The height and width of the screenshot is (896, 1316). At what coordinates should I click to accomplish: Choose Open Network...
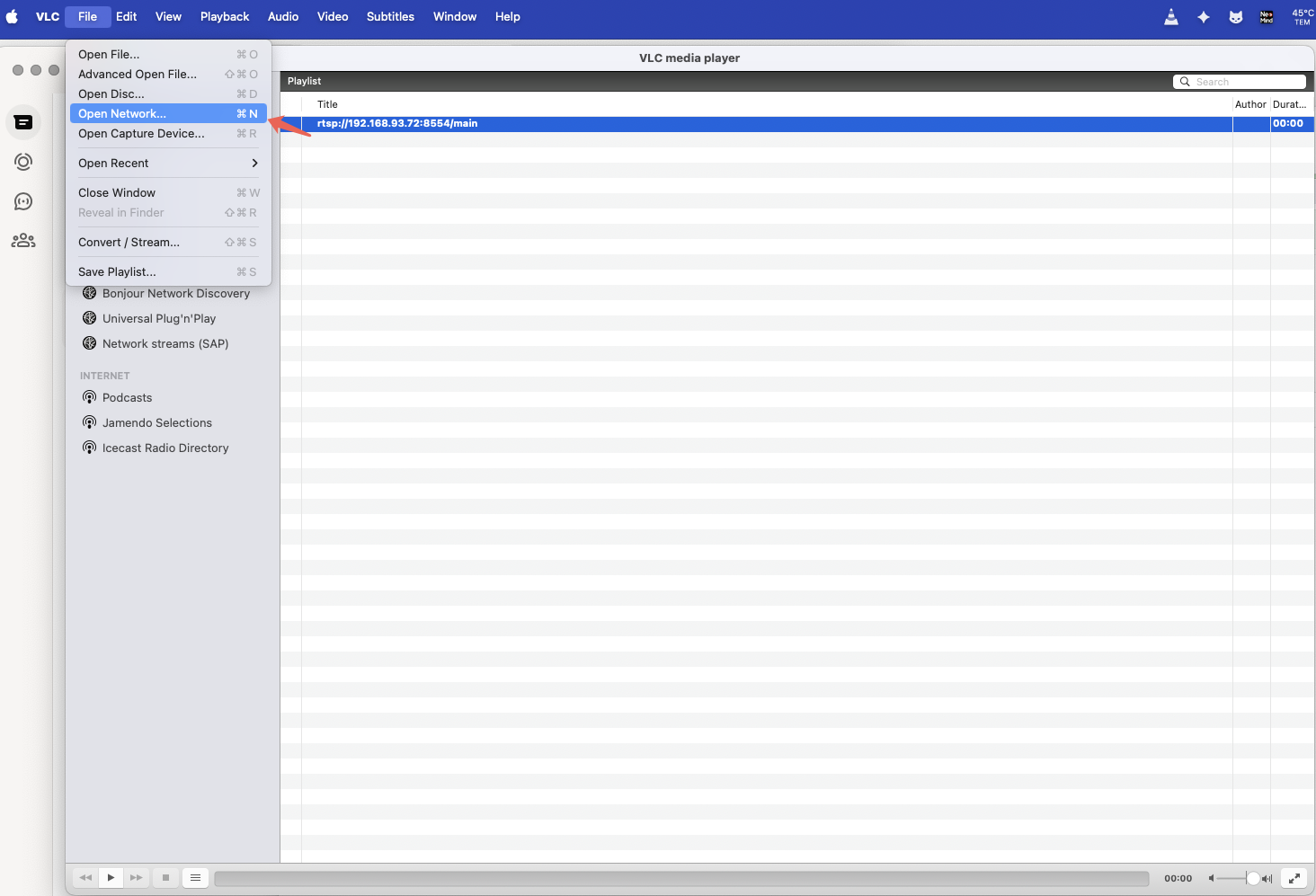(x=168, y=113)
